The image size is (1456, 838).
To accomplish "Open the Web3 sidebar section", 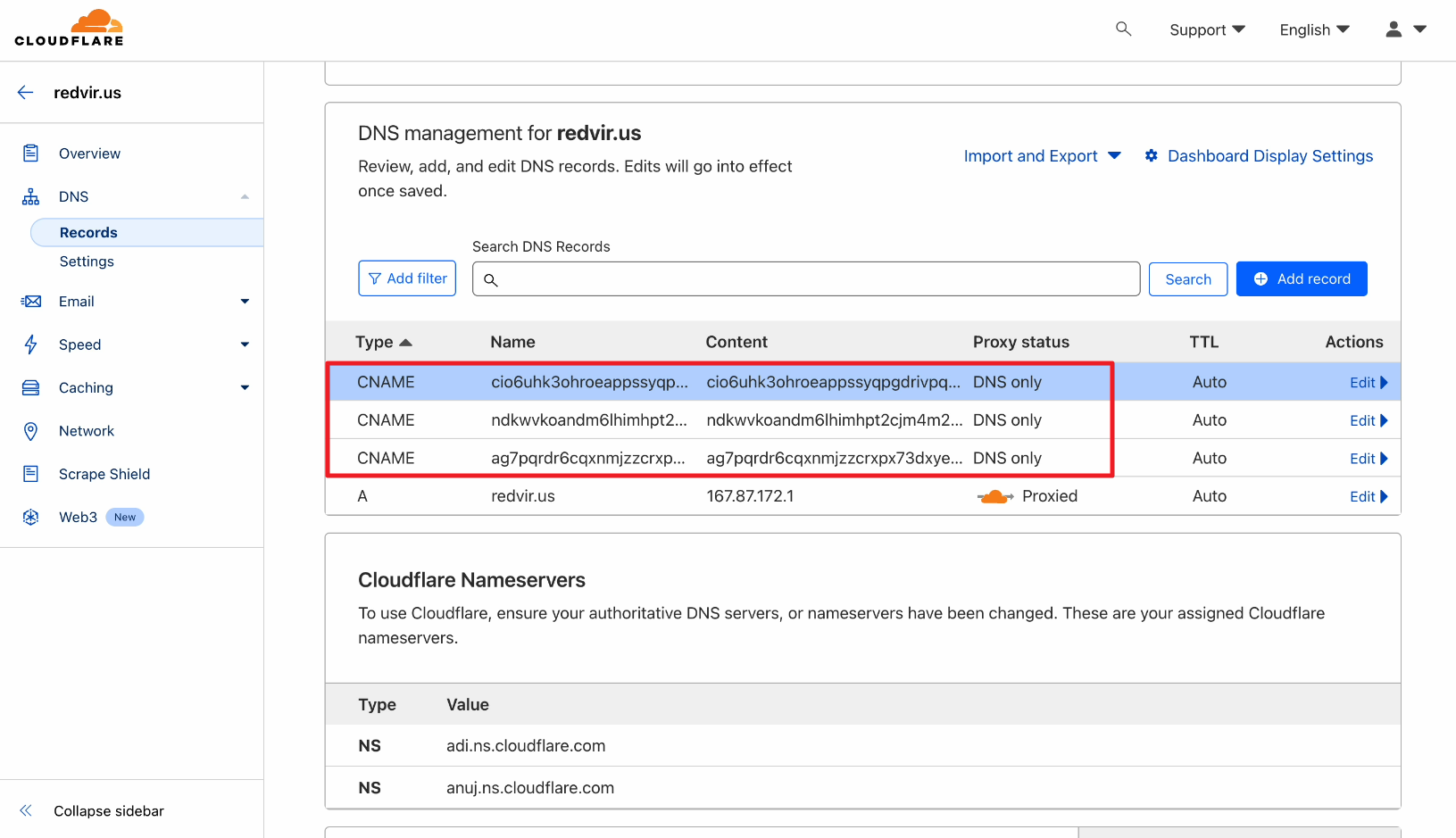I will (78, 517).
